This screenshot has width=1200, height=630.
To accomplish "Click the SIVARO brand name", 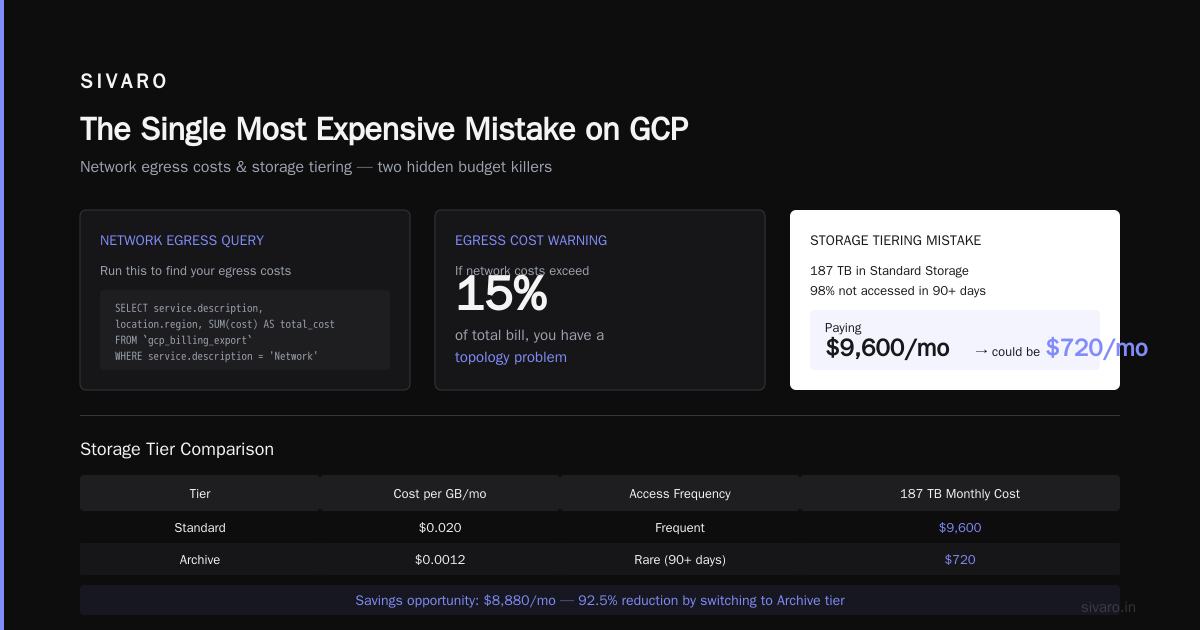I will tap(124, 82).
